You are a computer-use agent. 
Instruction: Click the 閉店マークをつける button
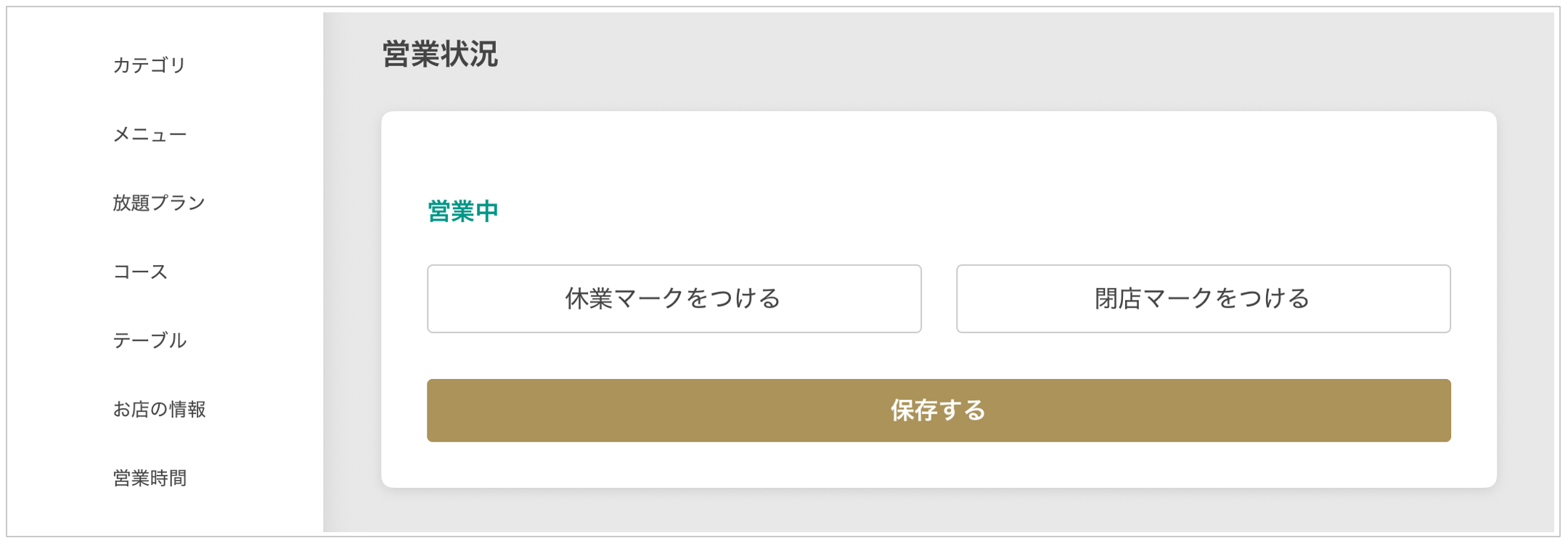(x=1203, y=298)
